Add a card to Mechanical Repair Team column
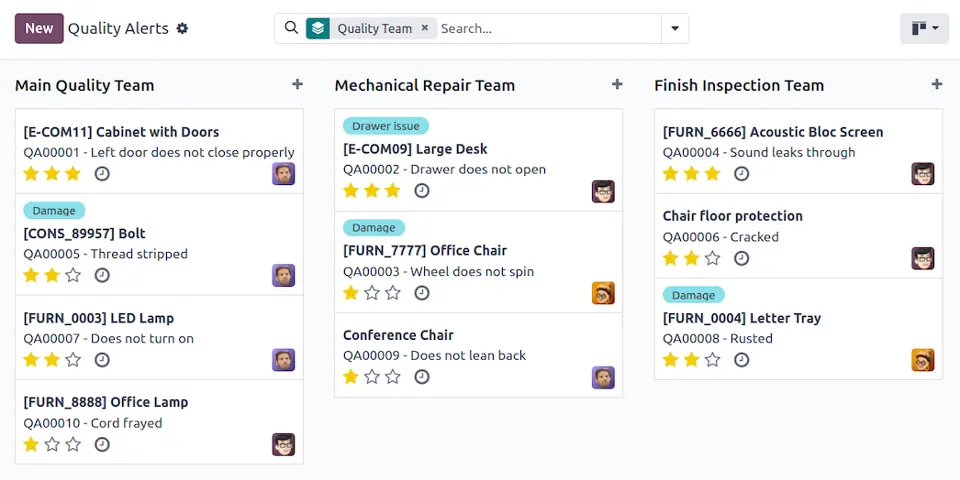Screen dimensions: 960x480 [617, 85]
